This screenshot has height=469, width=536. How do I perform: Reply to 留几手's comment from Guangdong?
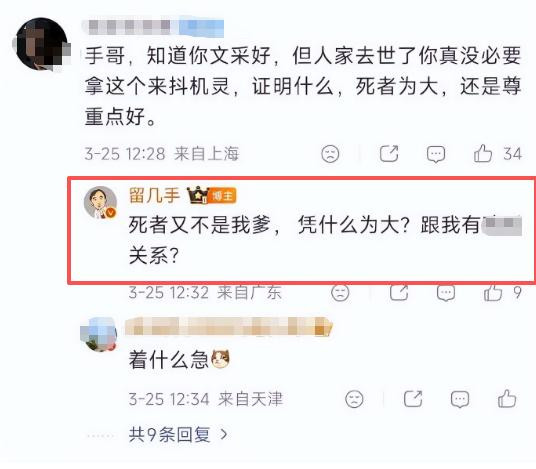click(446, 293)
